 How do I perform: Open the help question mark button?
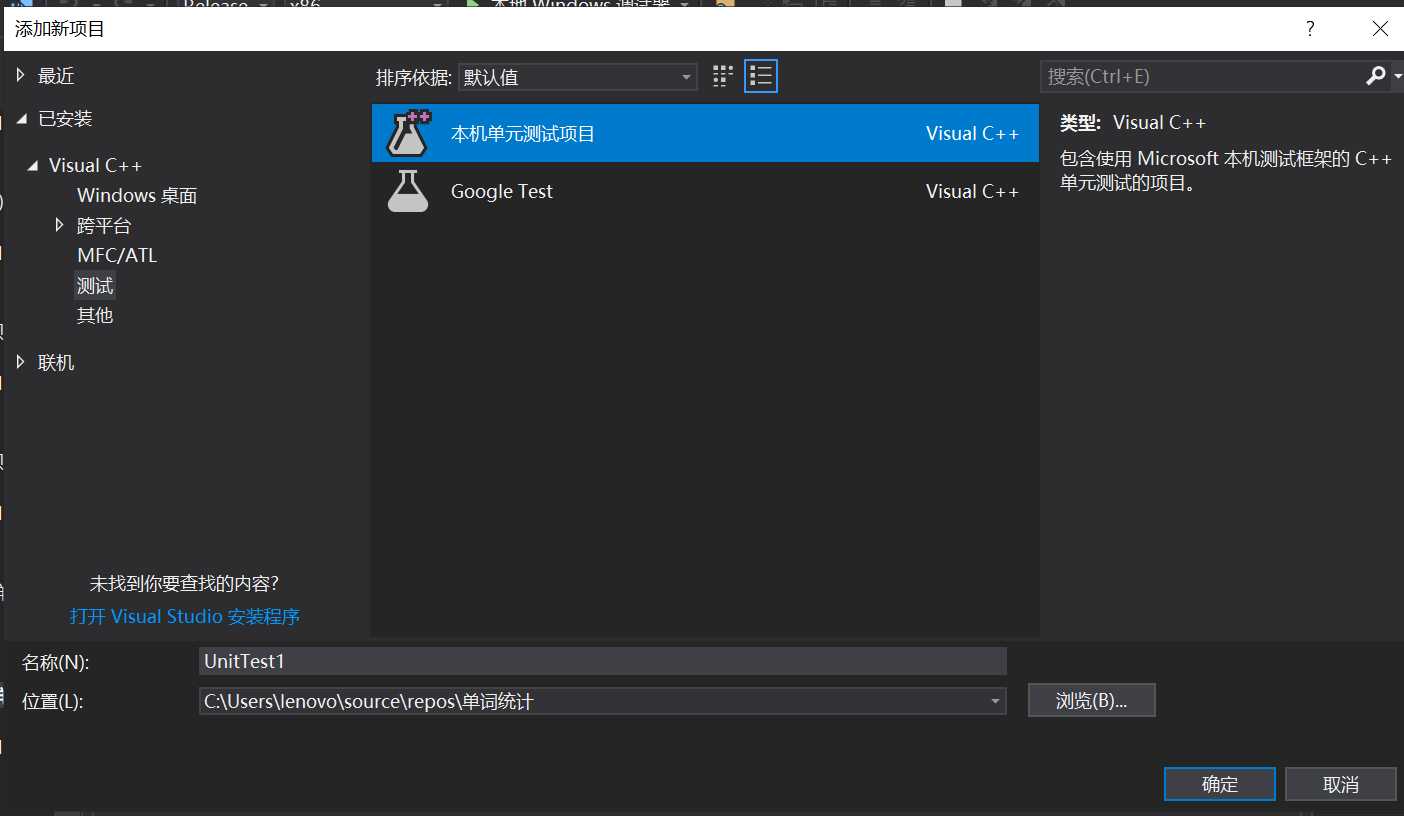click(x=1310, y=29)
